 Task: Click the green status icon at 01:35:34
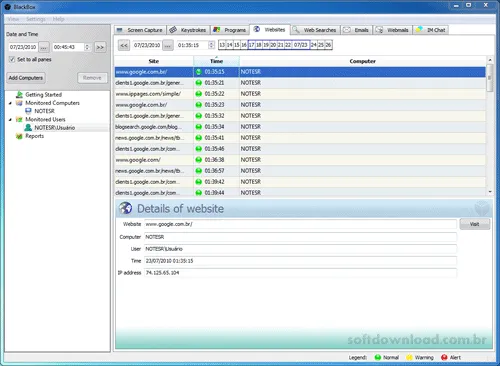pyautogui.click(x=199, y=127)
